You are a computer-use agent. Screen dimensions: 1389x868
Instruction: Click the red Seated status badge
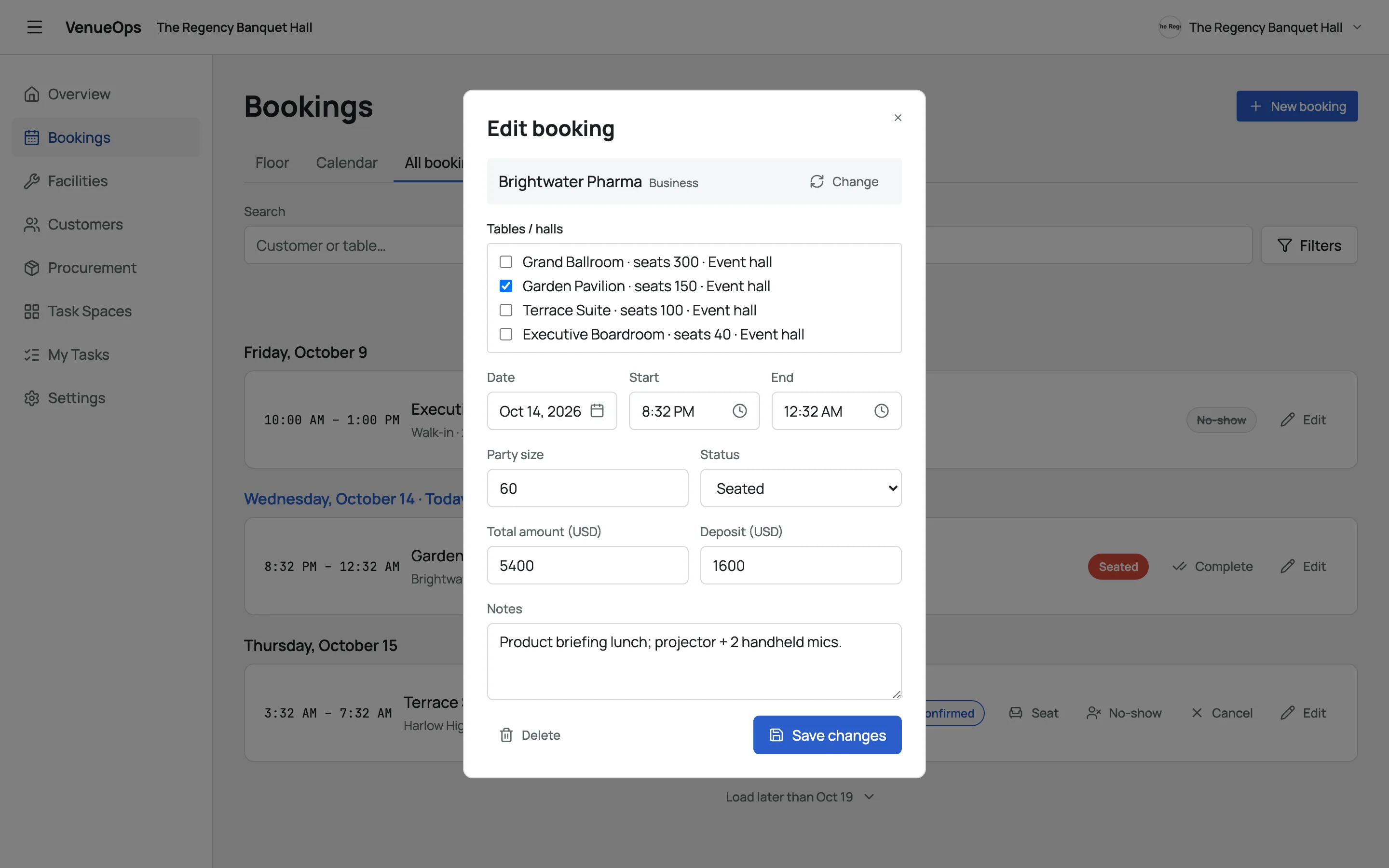(x=1117, y=567)
